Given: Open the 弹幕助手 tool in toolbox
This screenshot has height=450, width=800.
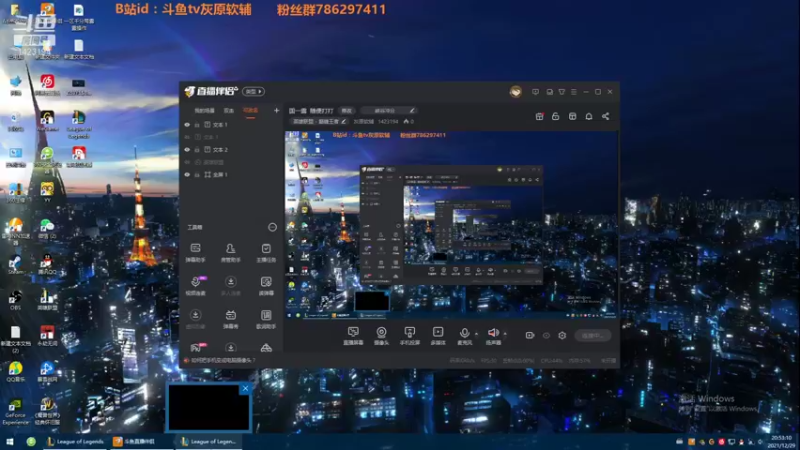Looking at the screenshot, I should pos(195,252).
